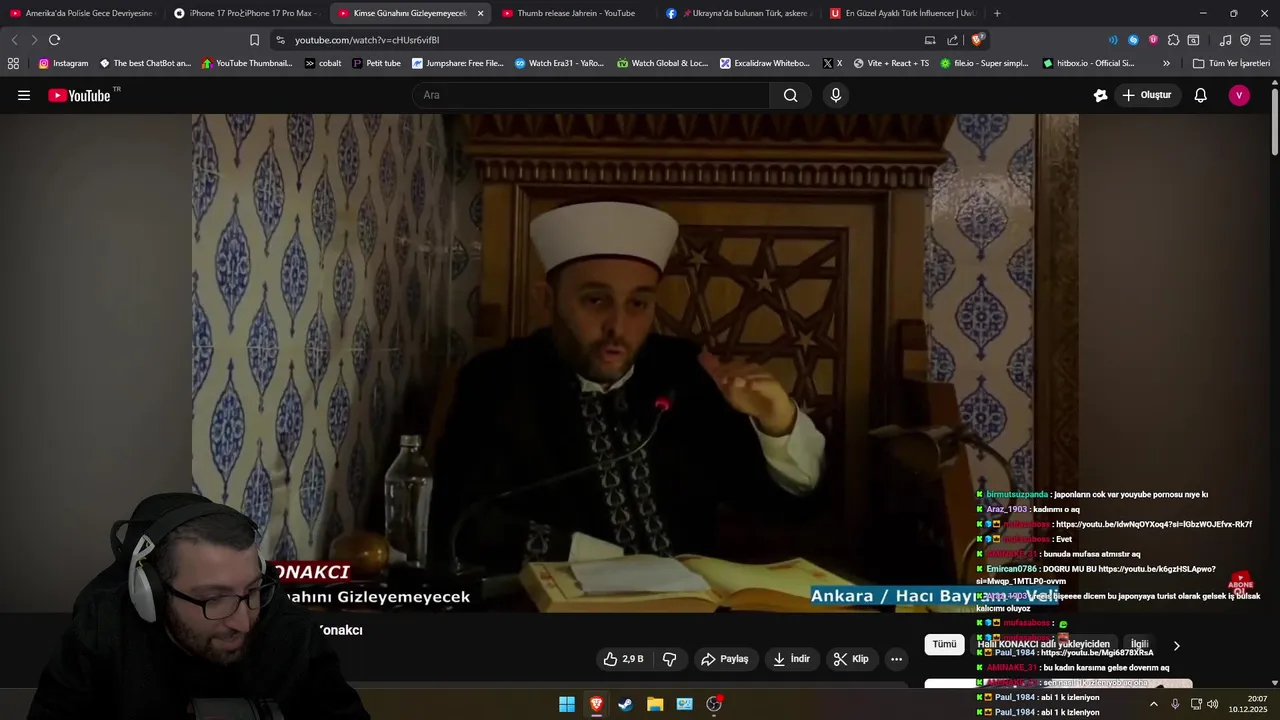Open the blue sound-wave extension icon
Screen dimensions: 1280x720
pyautogui.click(x=1113, y=40)
